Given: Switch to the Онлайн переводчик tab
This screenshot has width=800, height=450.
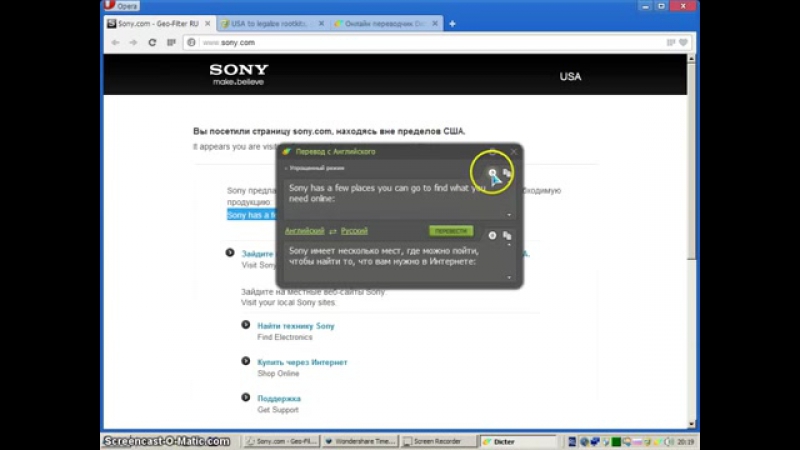Looking at the screenshot, I should click(x=386, y=23).
